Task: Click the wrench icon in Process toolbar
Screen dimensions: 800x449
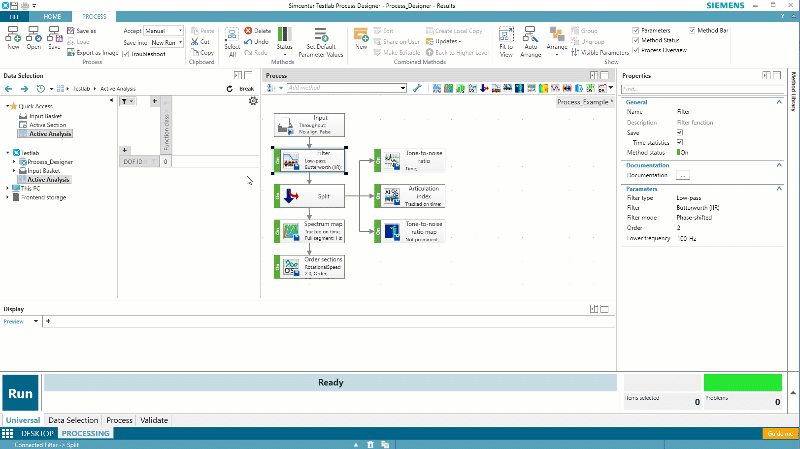Action: pyautogui.click(x=417, y=89)
